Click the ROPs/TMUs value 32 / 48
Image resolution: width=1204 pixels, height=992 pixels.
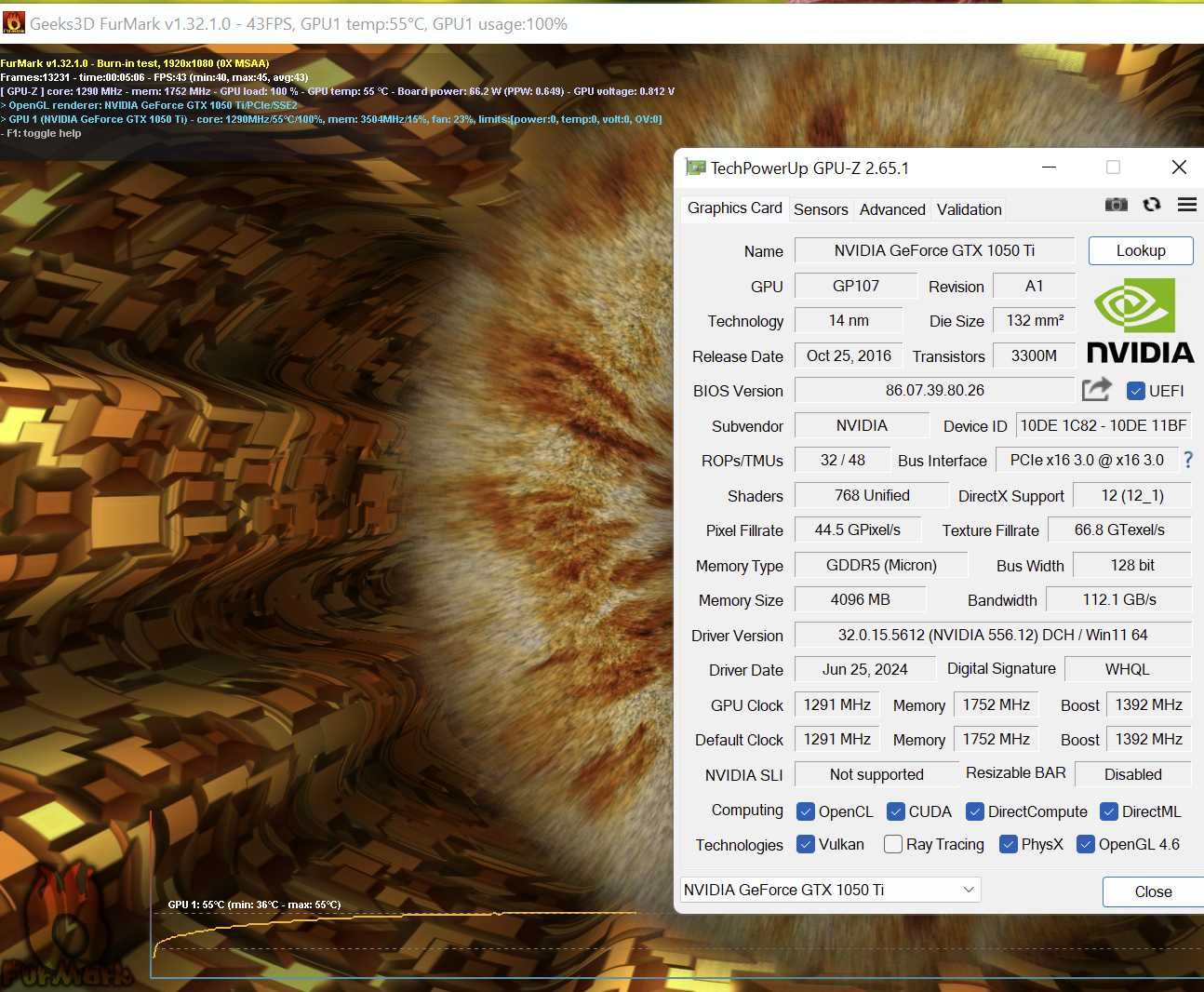click(842, 460)
